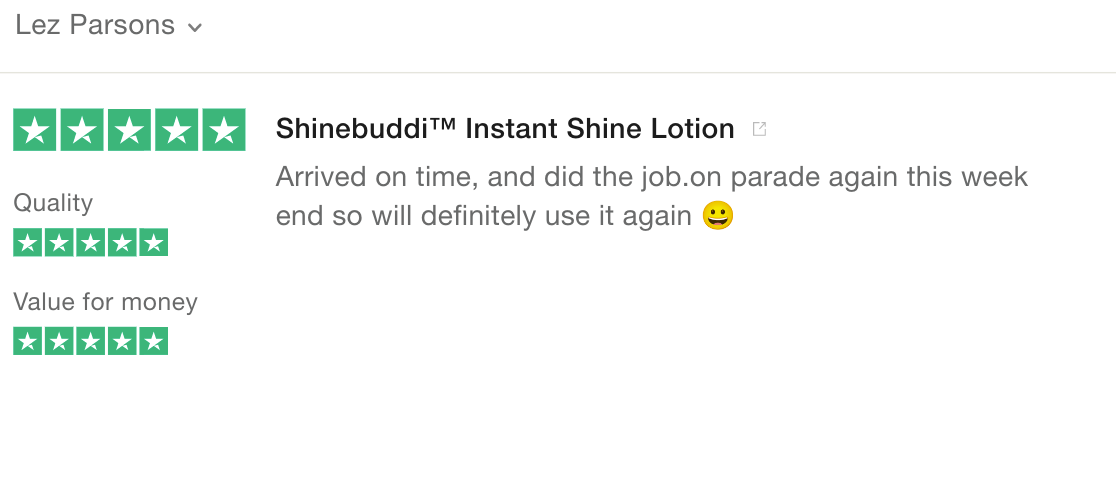This screenshot has width=1116, height=504.
Task: Click the Value for money label
Action: (x=105, y=302)
